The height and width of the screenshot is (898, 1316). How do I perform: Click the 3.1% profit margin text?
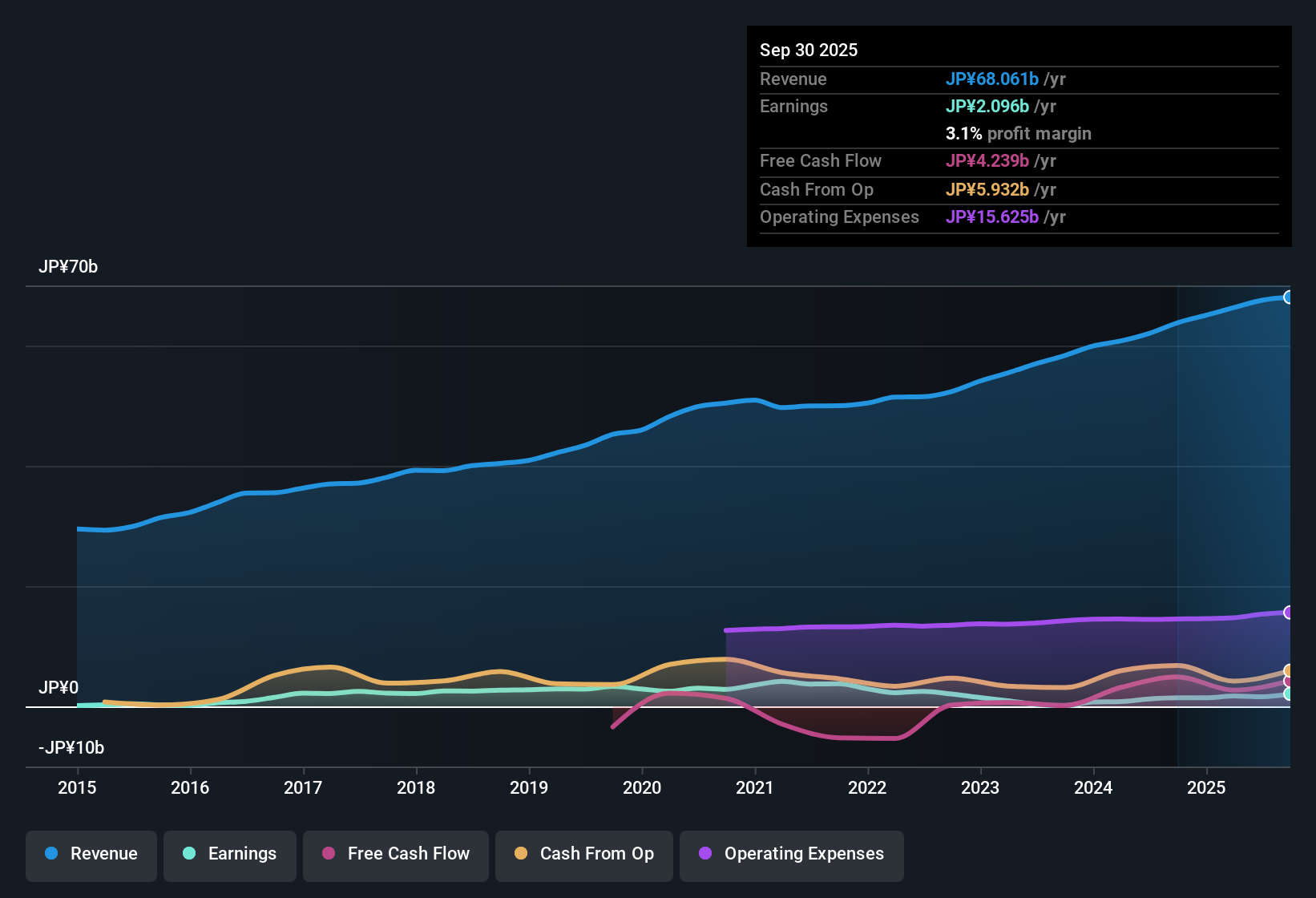[x=1018, y=134]
